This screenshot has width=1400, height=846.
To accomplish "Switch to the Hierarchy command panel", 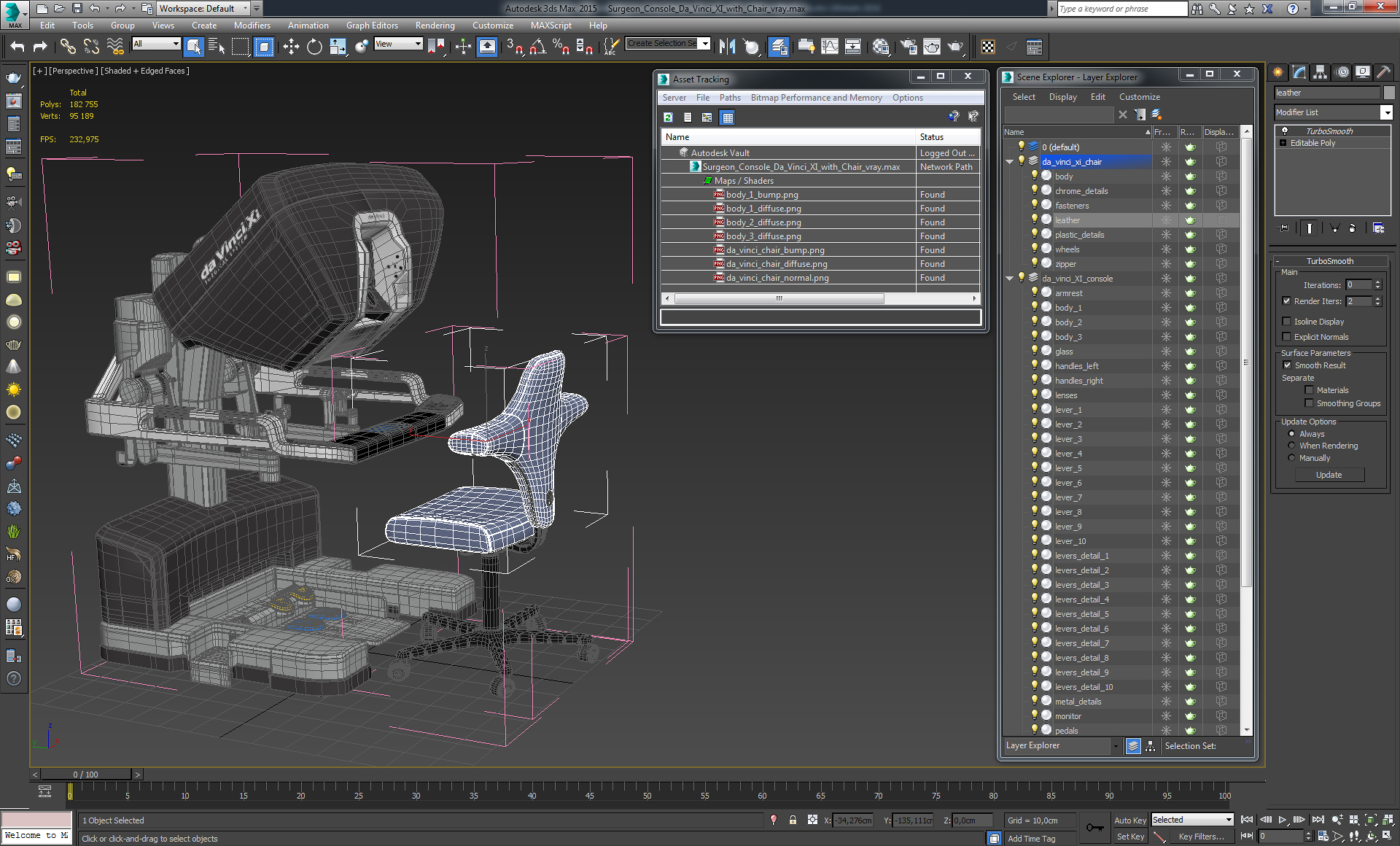I will (1321, 72).
